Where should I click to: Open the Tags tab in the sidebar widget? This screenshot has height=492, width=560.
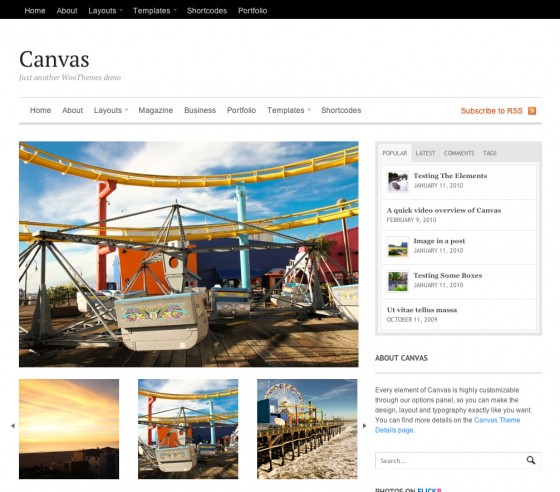tap(490, 153)
